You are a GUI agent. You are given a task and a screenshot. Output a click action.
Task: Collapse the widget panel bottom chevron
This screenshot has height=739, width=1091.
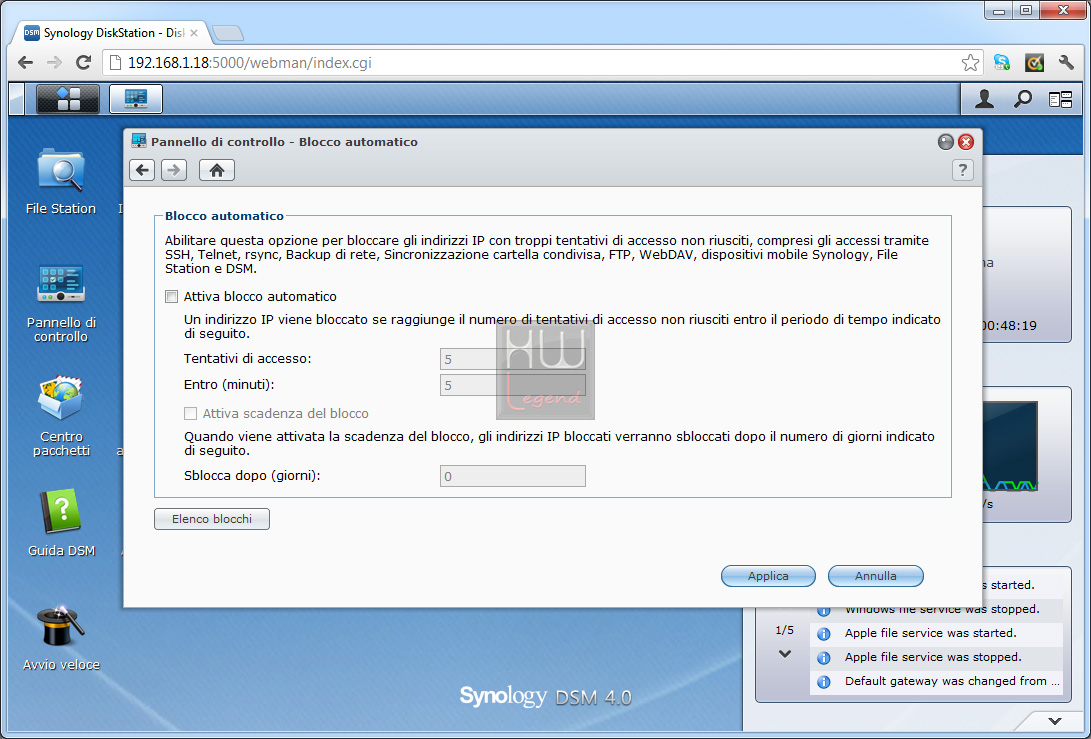[x=1055, y=721]
